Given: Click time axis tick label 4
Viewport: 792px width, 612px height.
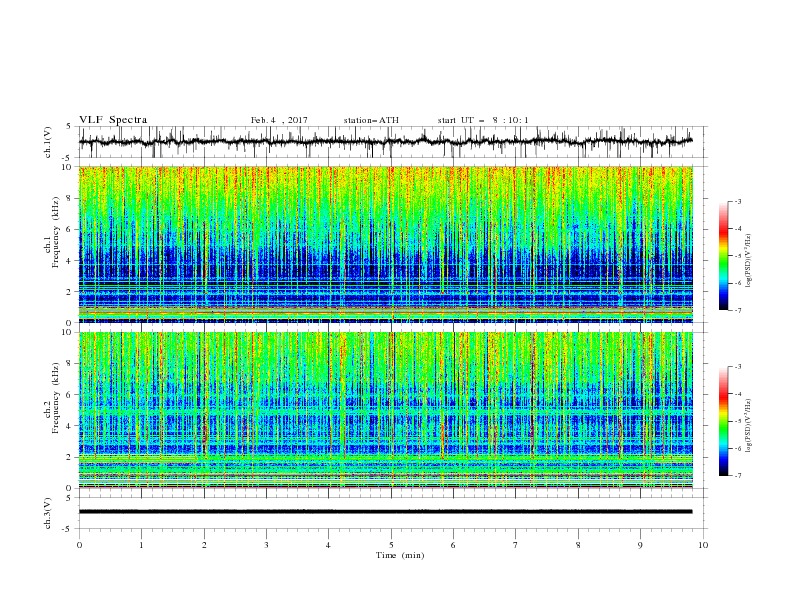Looking at the screenshot, I should [329, 545].
